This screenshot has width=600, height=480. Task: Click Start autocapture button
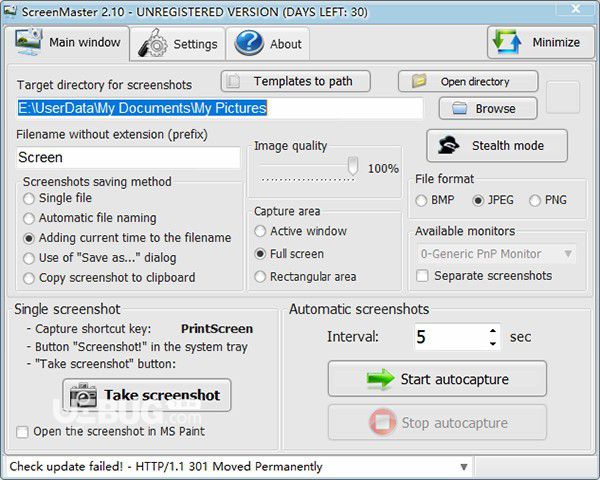tap(437, 379)
